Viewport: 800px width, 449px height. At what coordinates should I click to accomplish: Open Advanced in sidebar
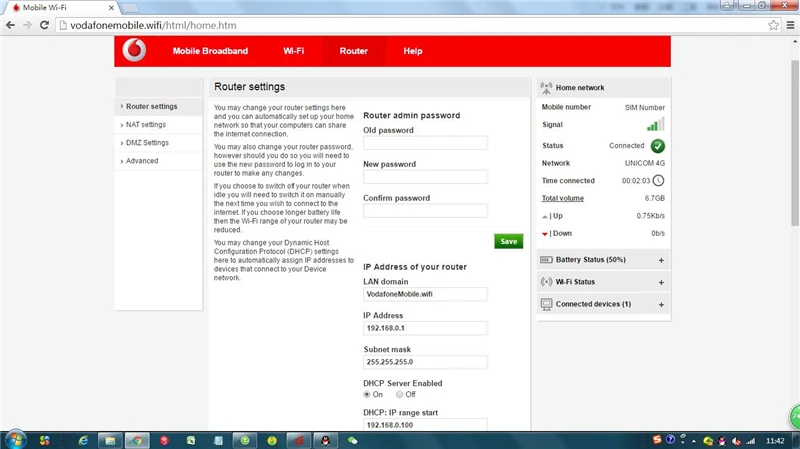(142, 161)
